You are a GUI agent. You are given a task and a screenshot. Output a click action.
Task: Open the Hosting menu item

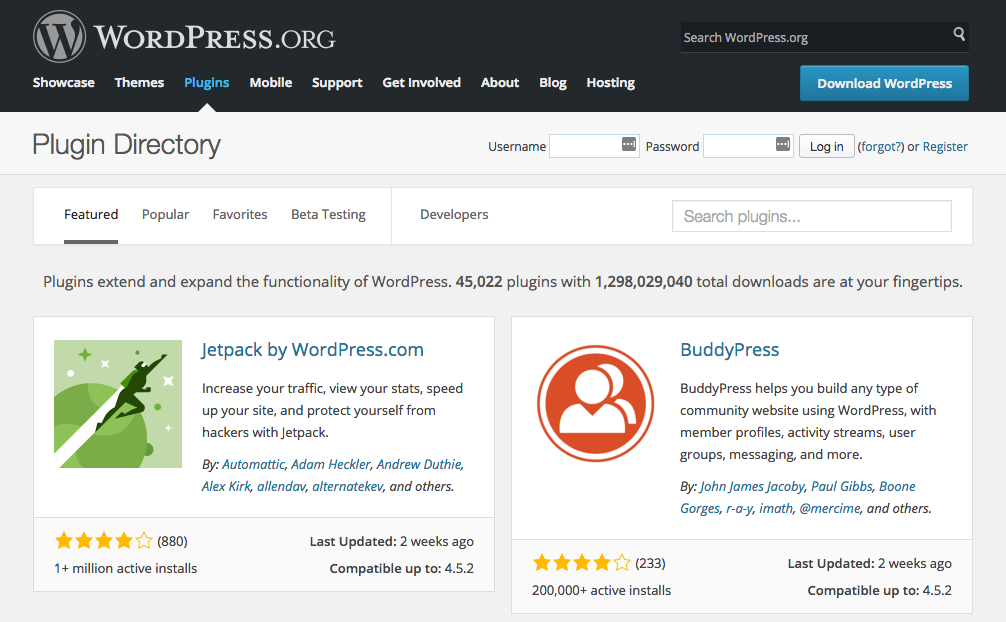click(610, 83)
